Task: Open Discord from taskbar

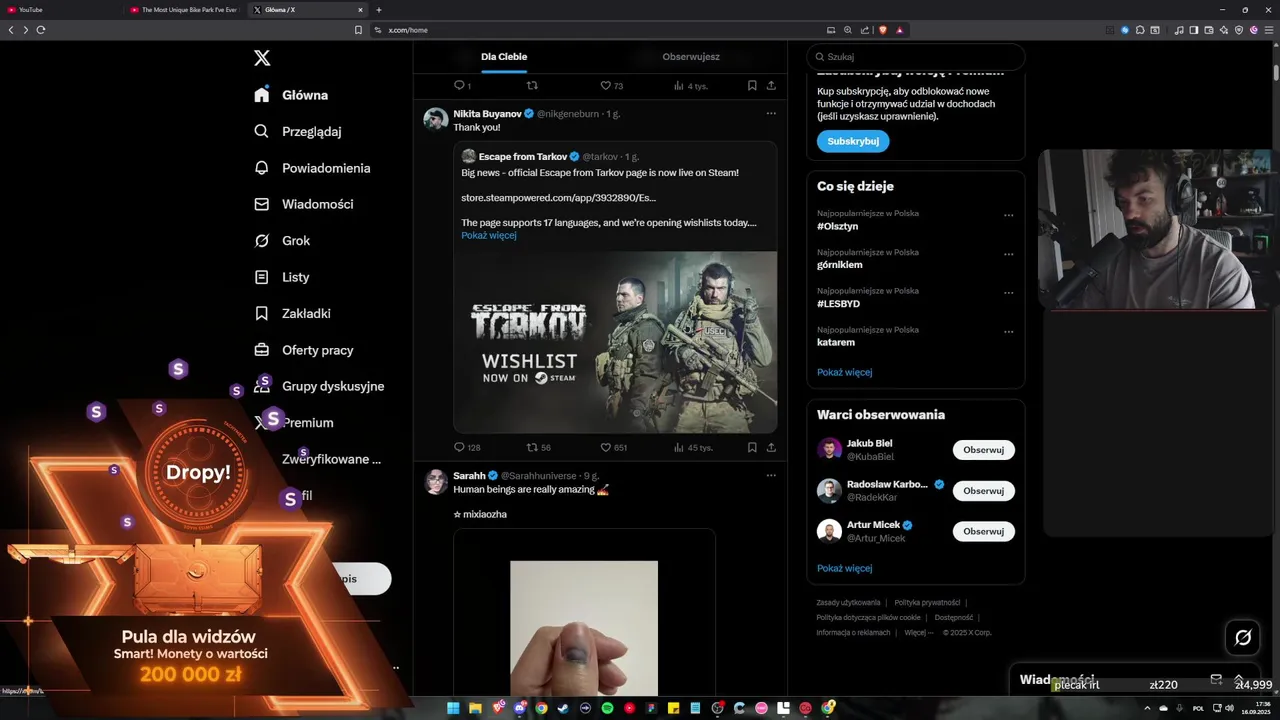Action: (x=519, y=708)
